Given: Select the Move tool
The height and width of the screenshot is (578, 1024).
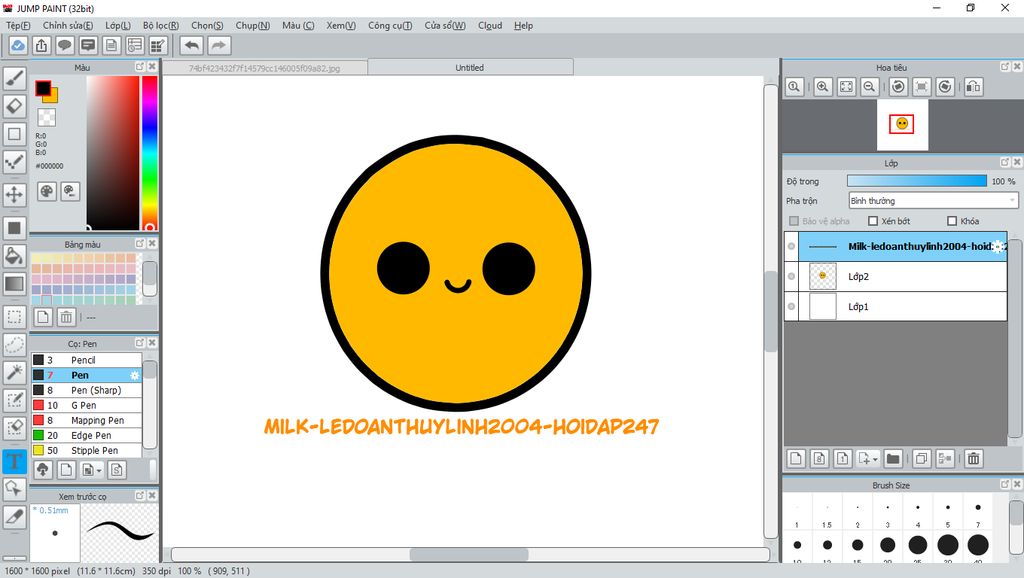Looking at the screenshot, I should (x=14, y=194).
